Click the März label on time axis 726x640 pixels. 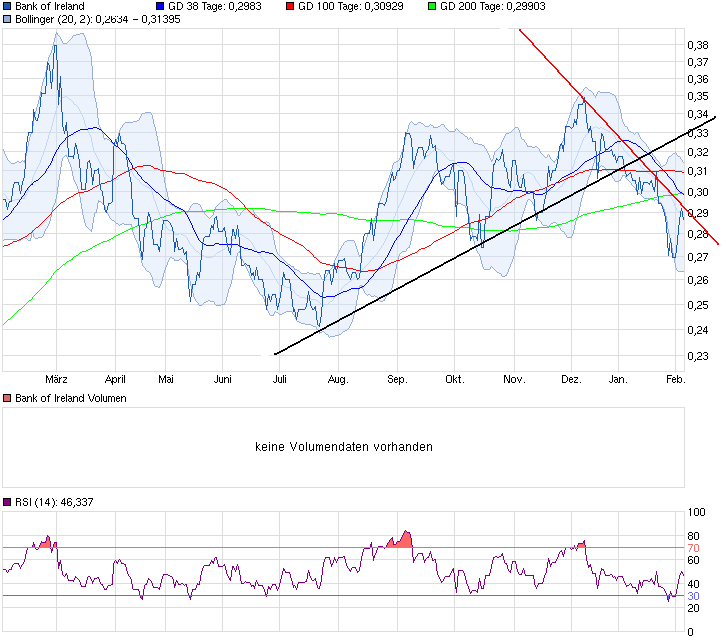[x=58, y=380]
